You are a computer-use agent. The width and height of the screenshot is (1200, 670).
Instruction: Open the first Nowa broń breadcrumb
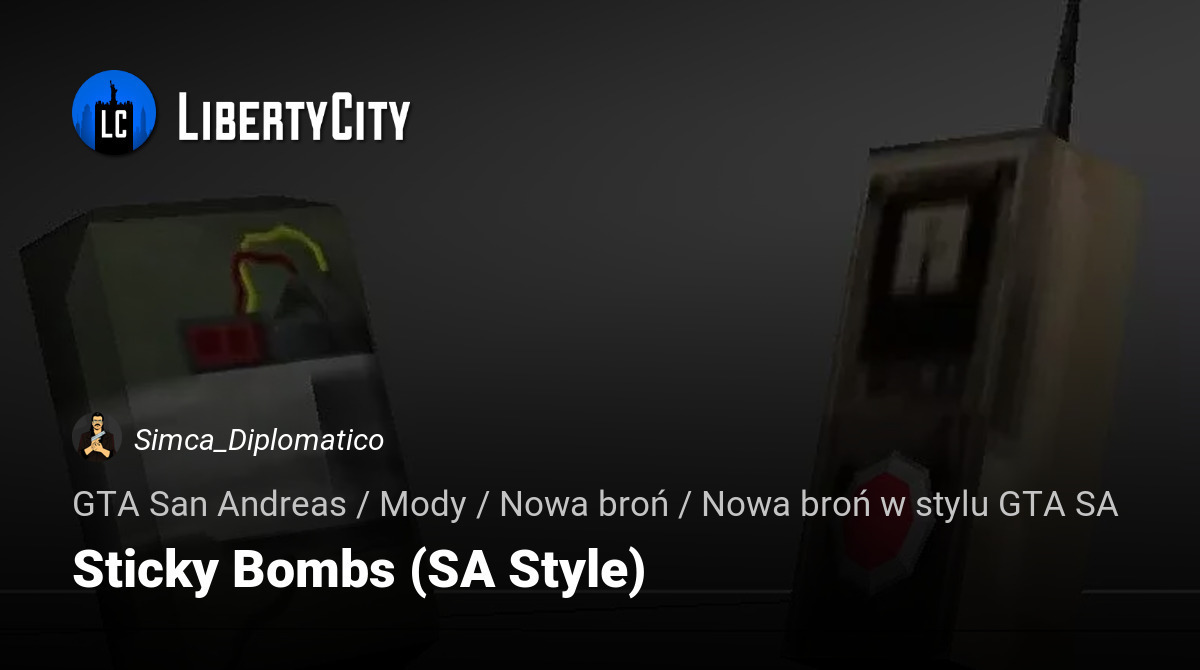coord(584,504)
